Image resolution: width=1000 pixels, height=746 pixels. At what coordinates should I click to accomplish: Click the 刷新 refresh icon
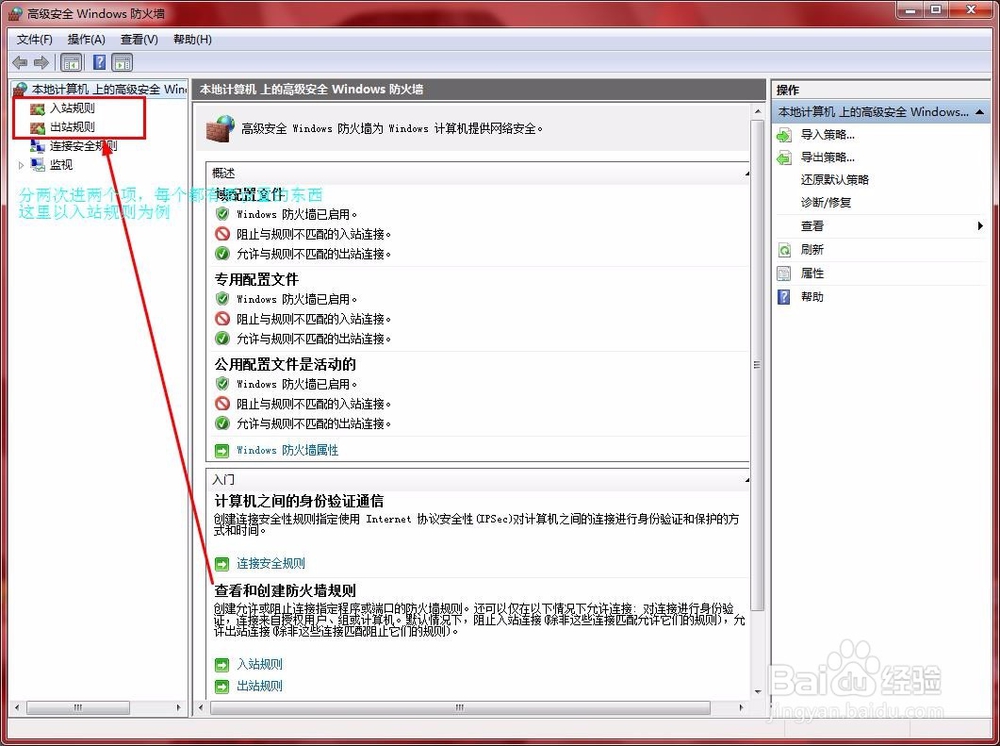point(784,250)
